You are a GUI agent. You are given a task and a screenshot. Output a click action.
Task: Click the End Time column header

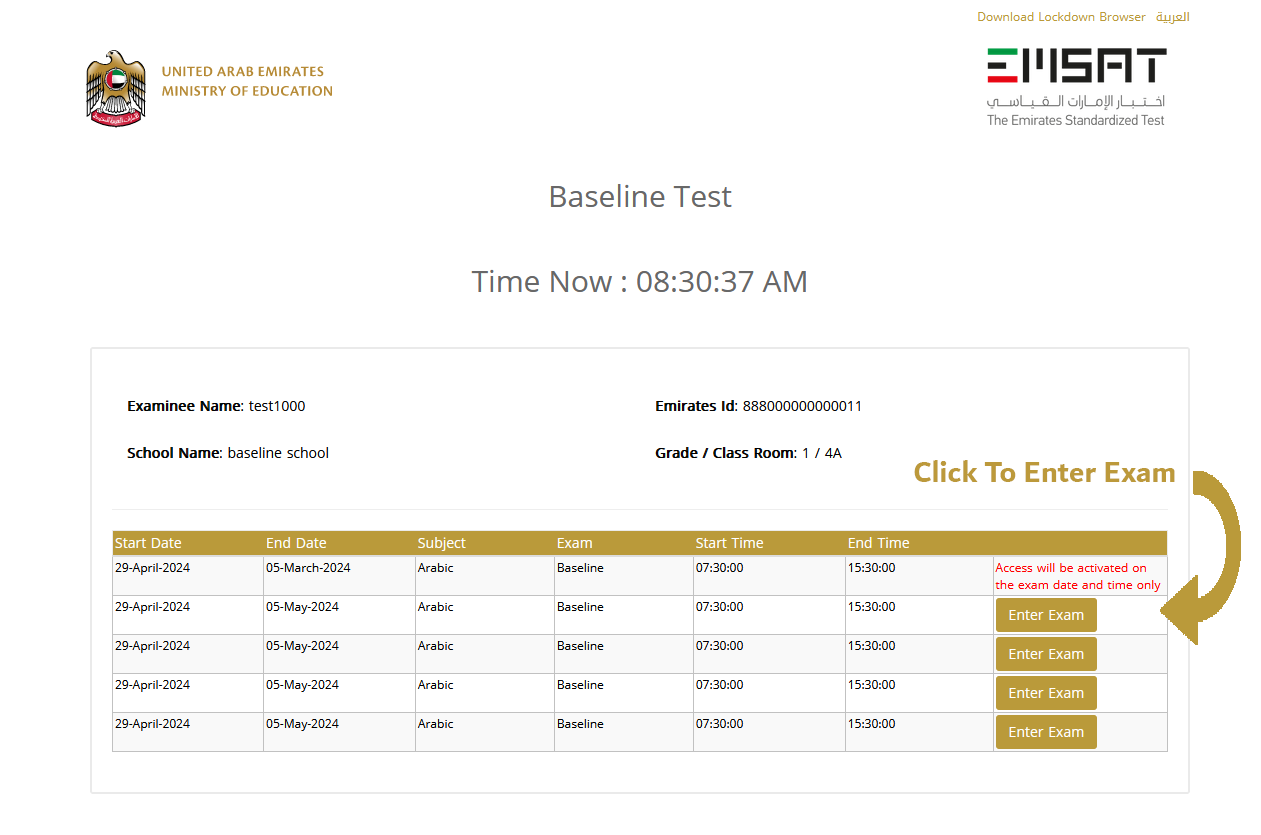click(878, 542)
